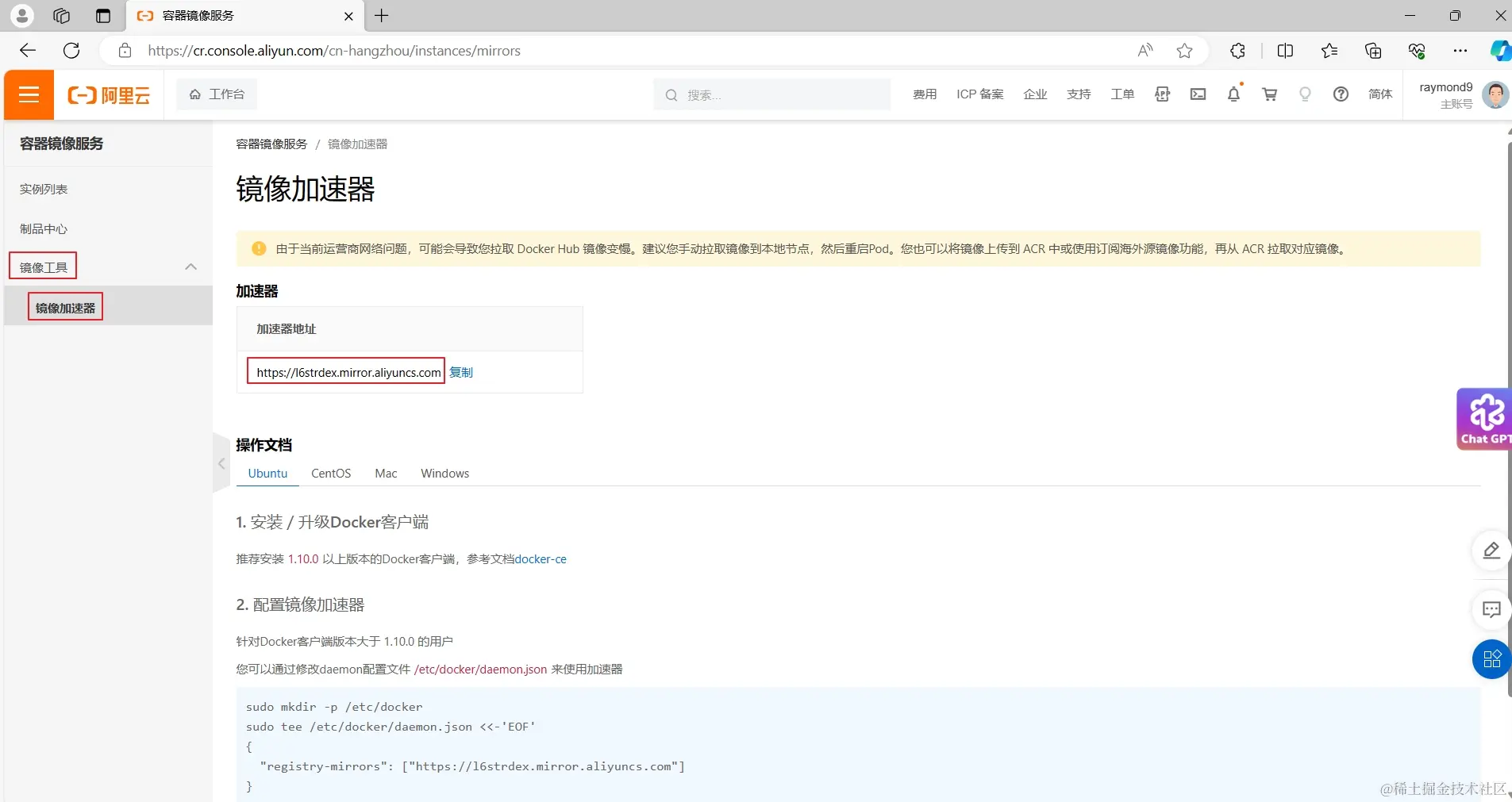Launch Cloud Shell terminal icon
The width and height of the screenshot is (1512, 802).
coord(1198,94)
